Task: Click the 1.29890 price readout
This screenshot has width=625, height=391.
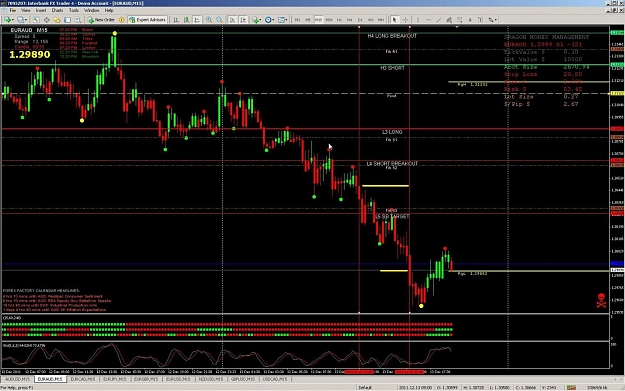Action: pyautogui.click(x=29, y=55)
